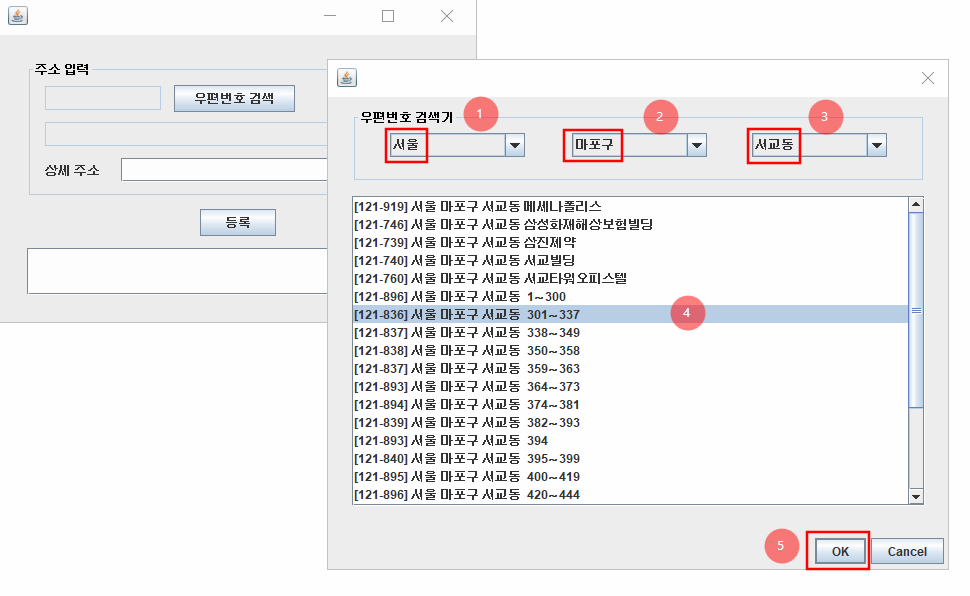Click the 서울 combo box field
The image size is (970, 596).
click(x=457, y=145)
